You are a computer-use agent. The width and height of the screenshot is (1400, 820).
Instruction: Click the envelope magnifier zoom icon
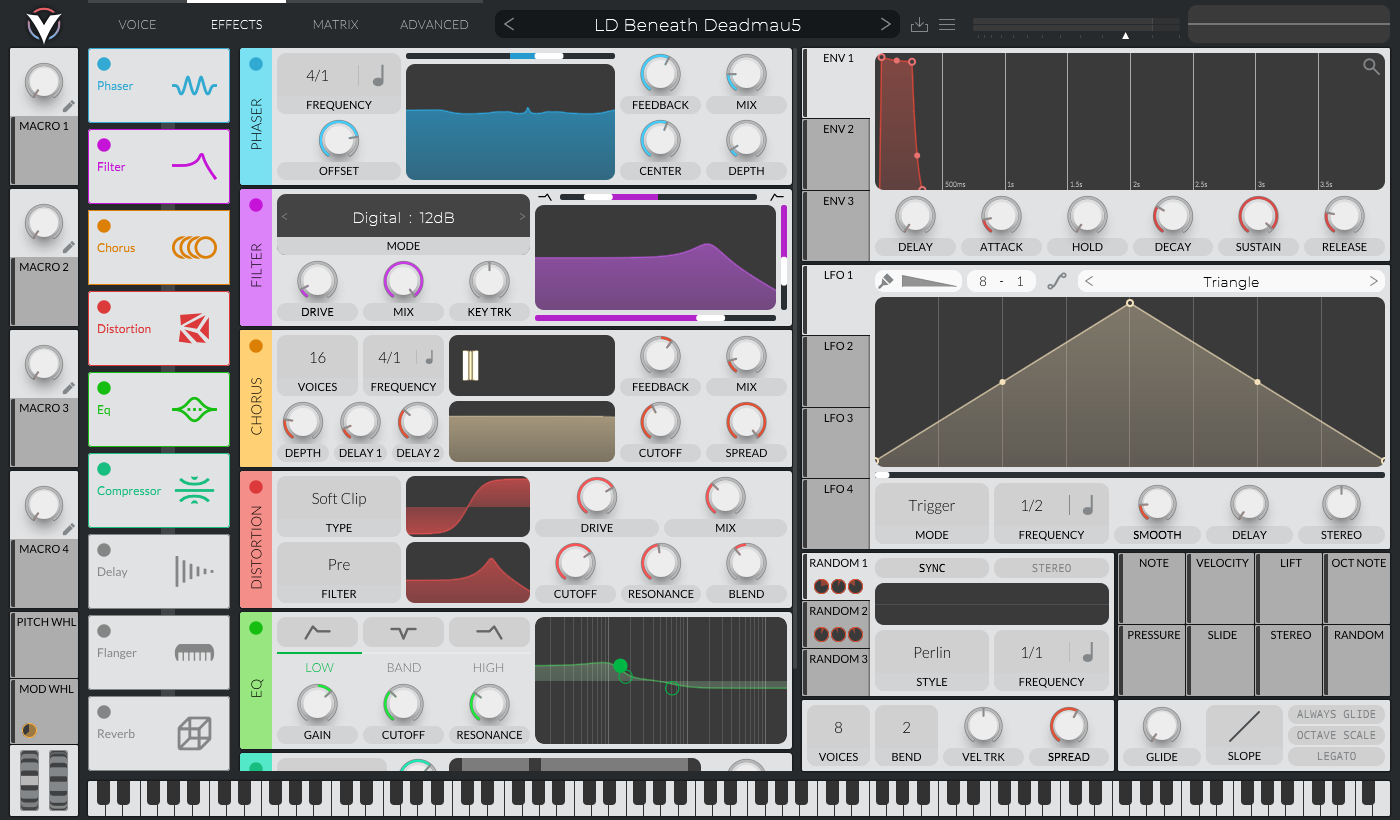tap(1371, 66)
